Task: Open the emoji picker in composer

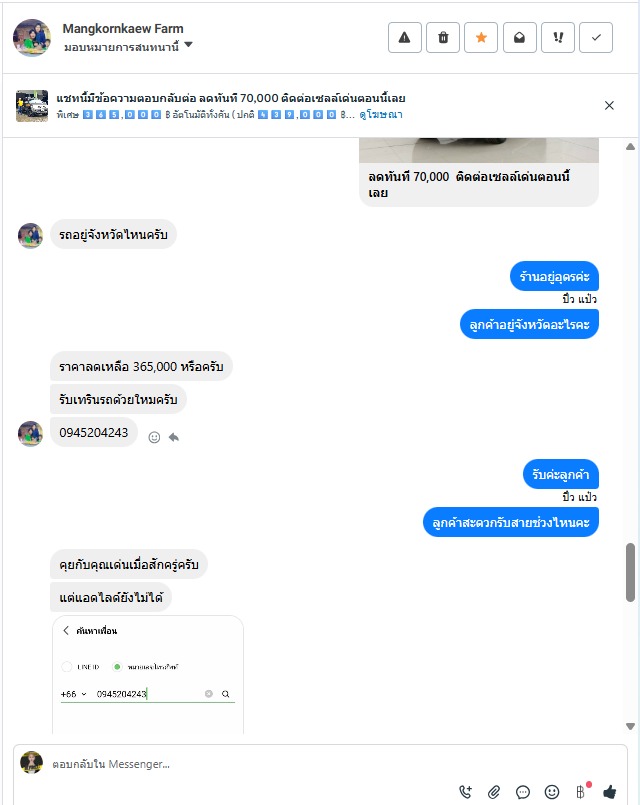Action: click(x=552, y=792)
